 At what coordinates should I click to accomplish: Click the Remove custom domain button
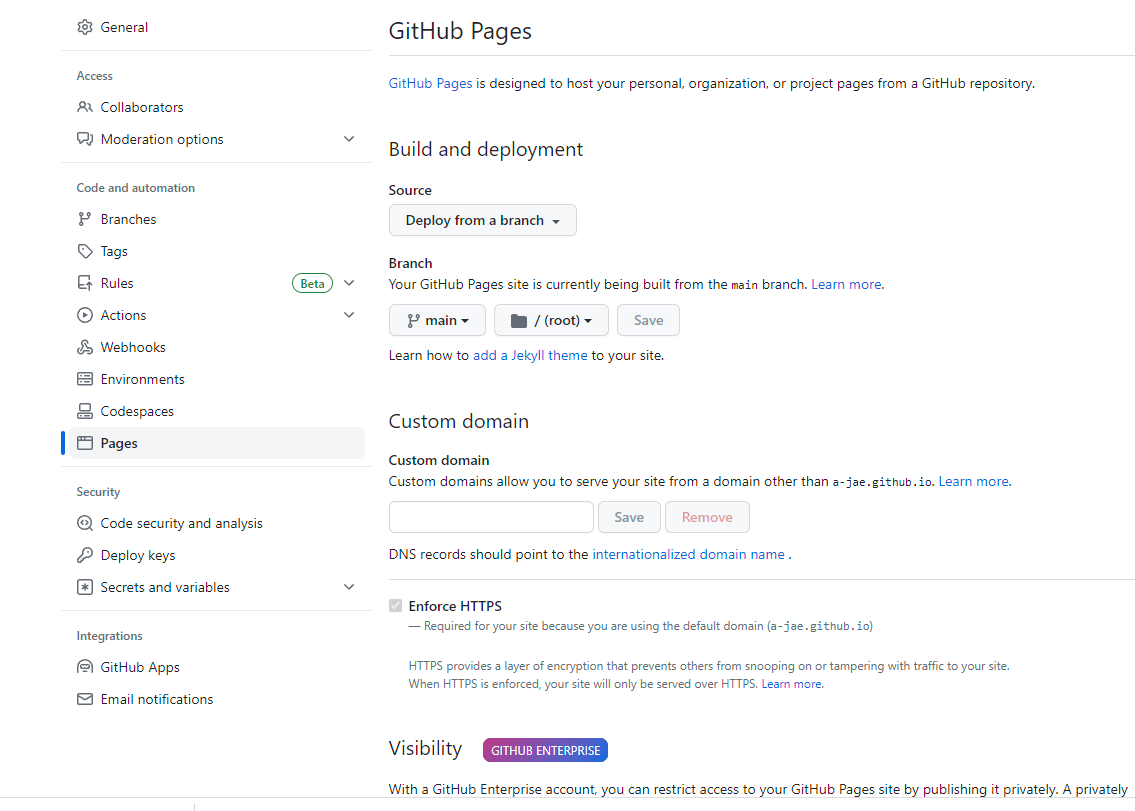707,517
